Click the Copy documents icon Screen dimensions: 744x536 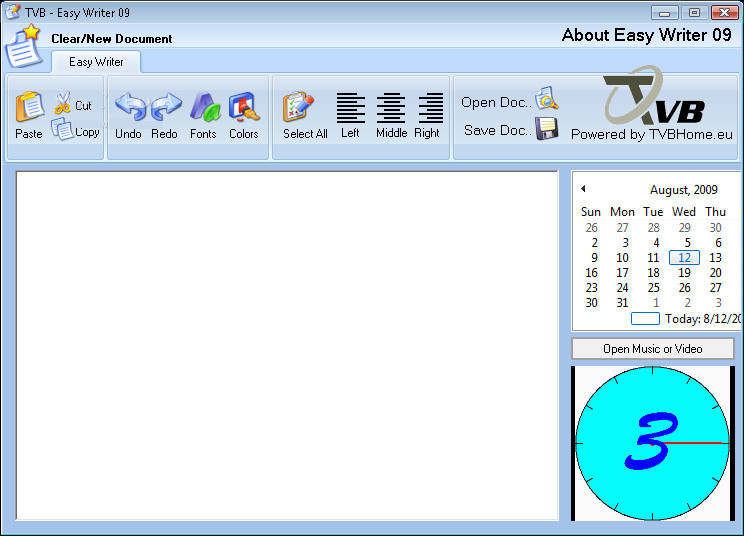click(x=62, y=129)
